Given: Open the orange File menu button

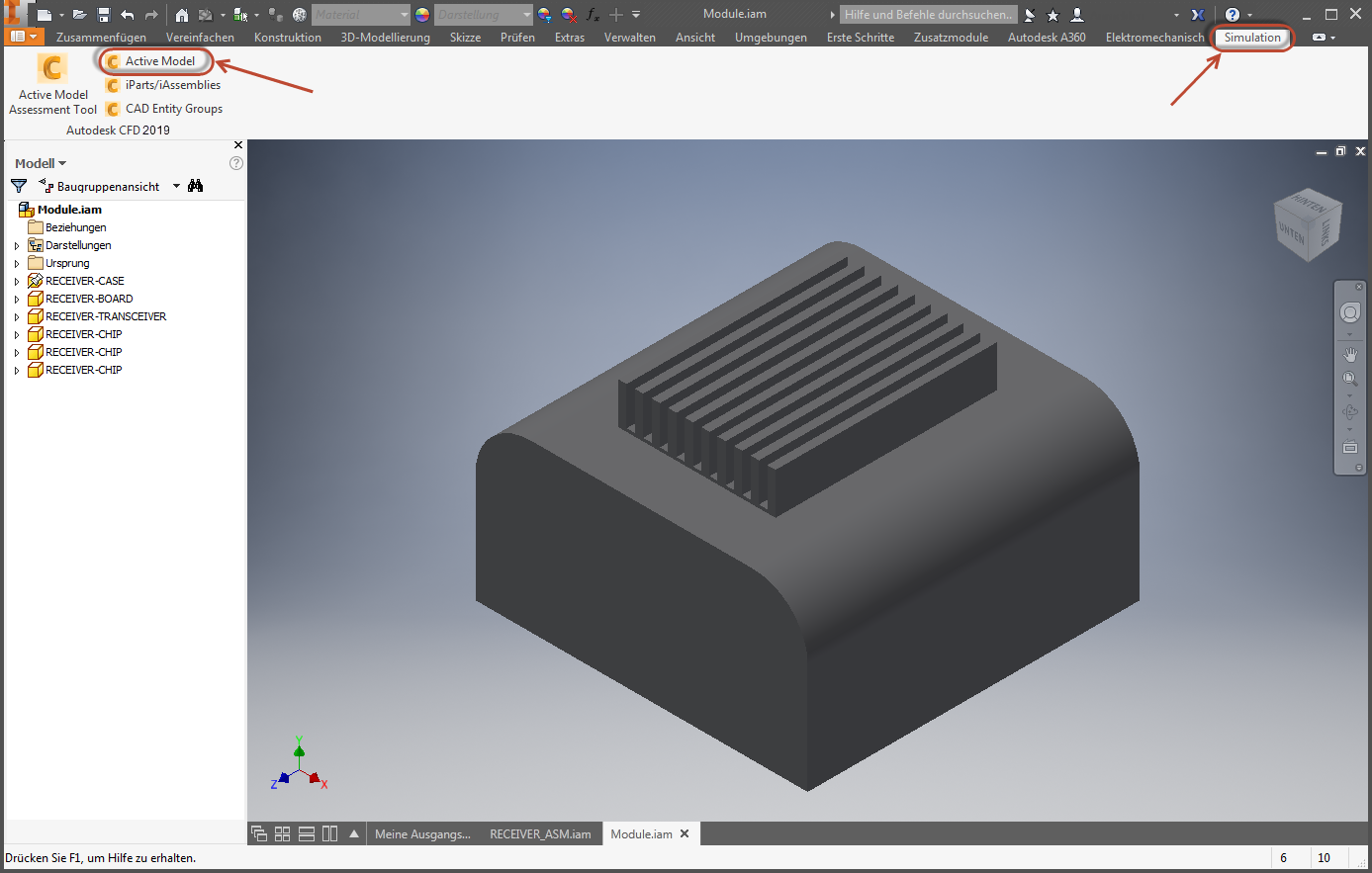Looking at the screenshot, I should pyautogui.click(x=25, y=37).
